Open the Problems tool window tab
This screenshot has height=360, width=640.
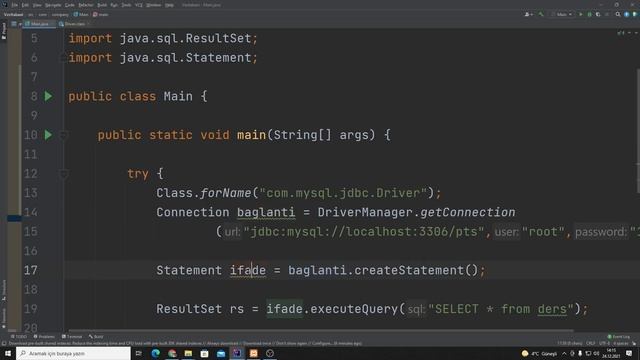click(44, 337)
